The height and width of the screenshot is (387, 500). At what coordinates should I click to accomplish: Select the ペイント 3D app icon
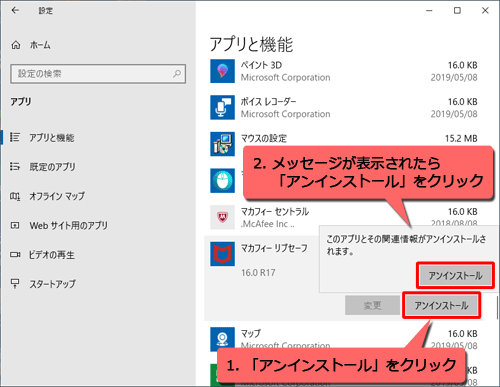point(222,71)
